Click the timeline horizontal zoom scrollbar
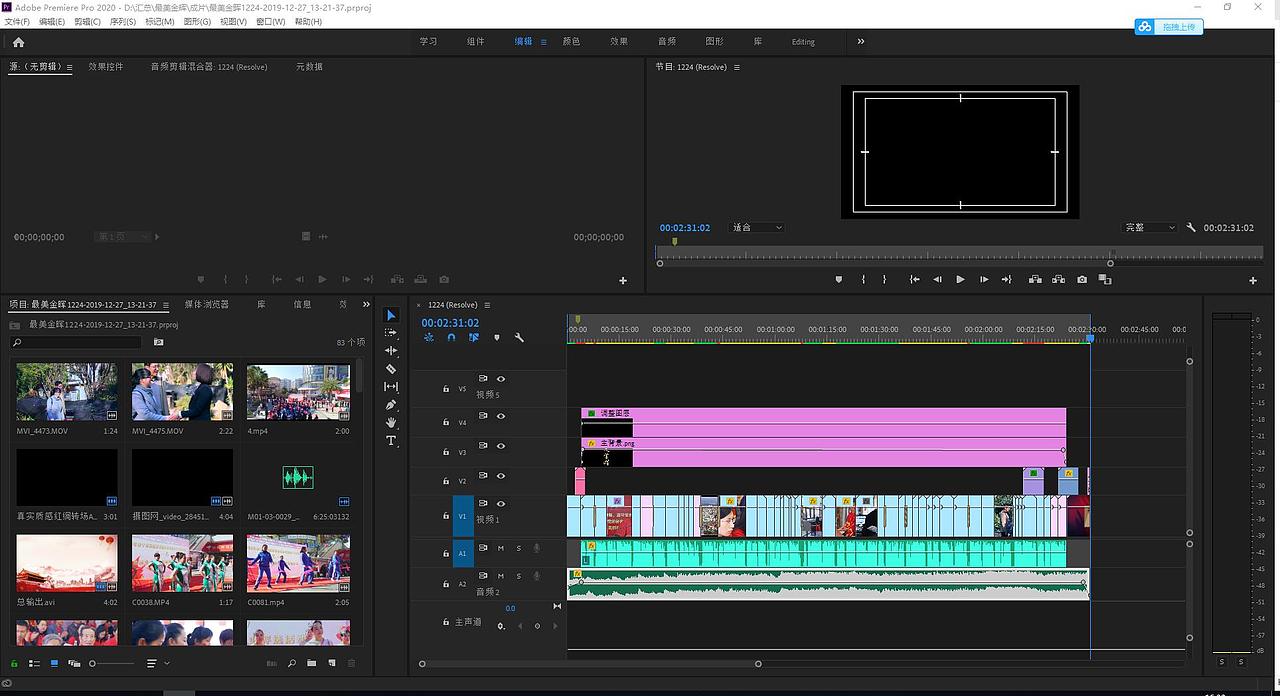The width and height of the screenshot is (1280, 696). click(590, 664)
